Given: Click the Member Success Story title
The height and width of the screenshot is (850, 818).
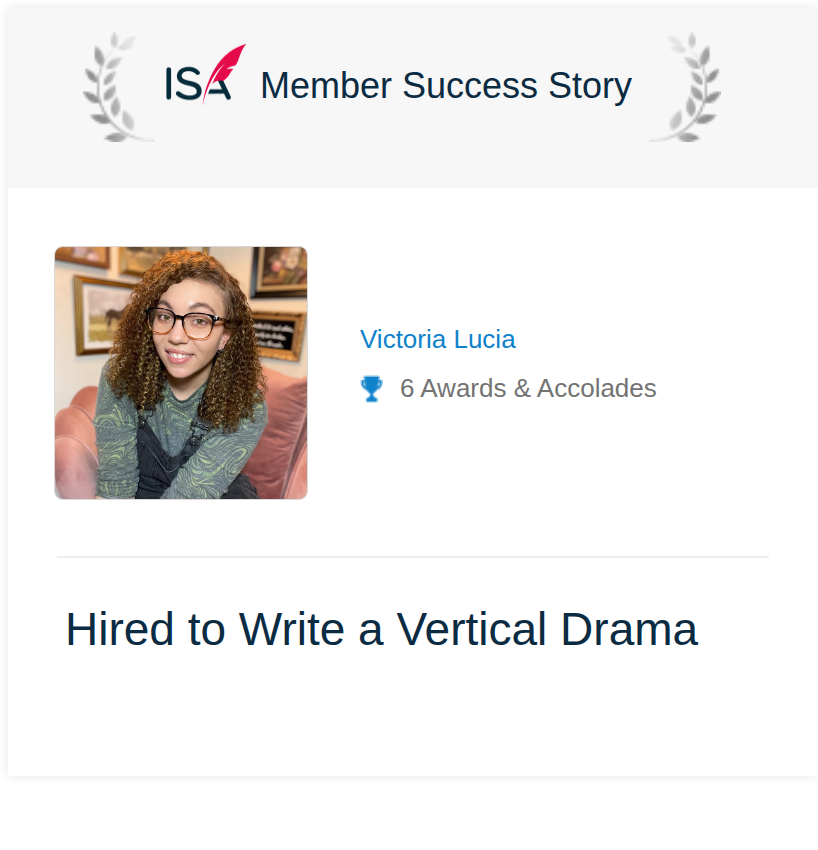Looking at the screenshot, I should (x=446, y=86).
